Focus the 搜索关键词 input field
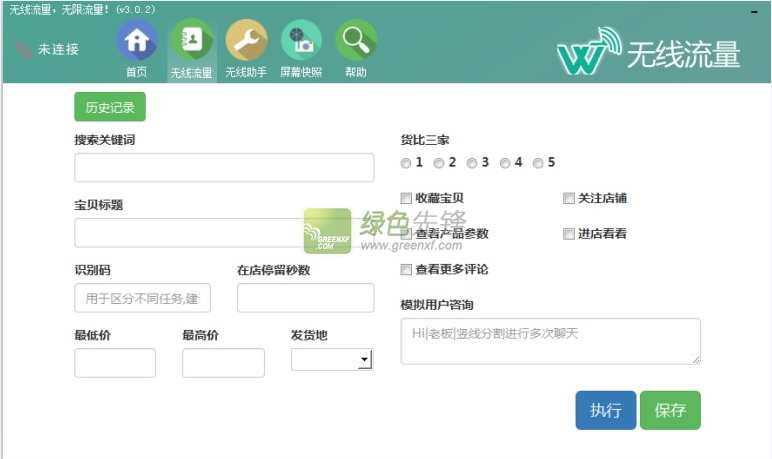Screen dimensions: 772x459 [224, 167]
